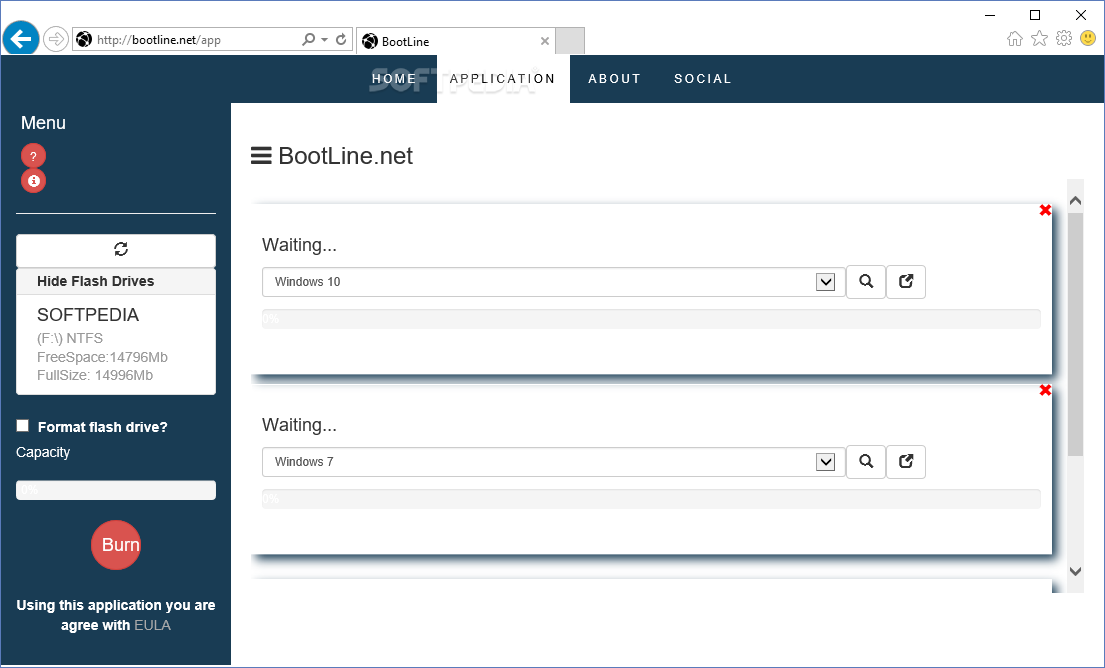
Task: Toggle the hamburger menu next to BootLine.net
Action: [261, 156]
